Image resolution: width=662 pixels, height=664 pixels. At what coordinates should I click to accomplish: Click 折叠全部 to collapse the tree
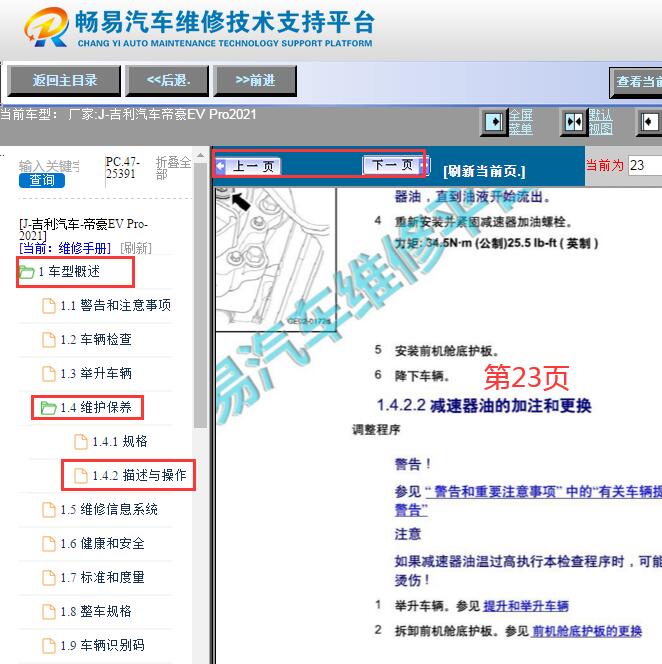(173, 168)
